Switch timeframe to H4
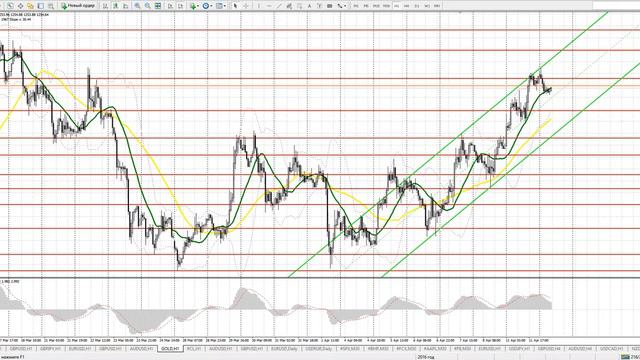640x360 pixels. 407,6
